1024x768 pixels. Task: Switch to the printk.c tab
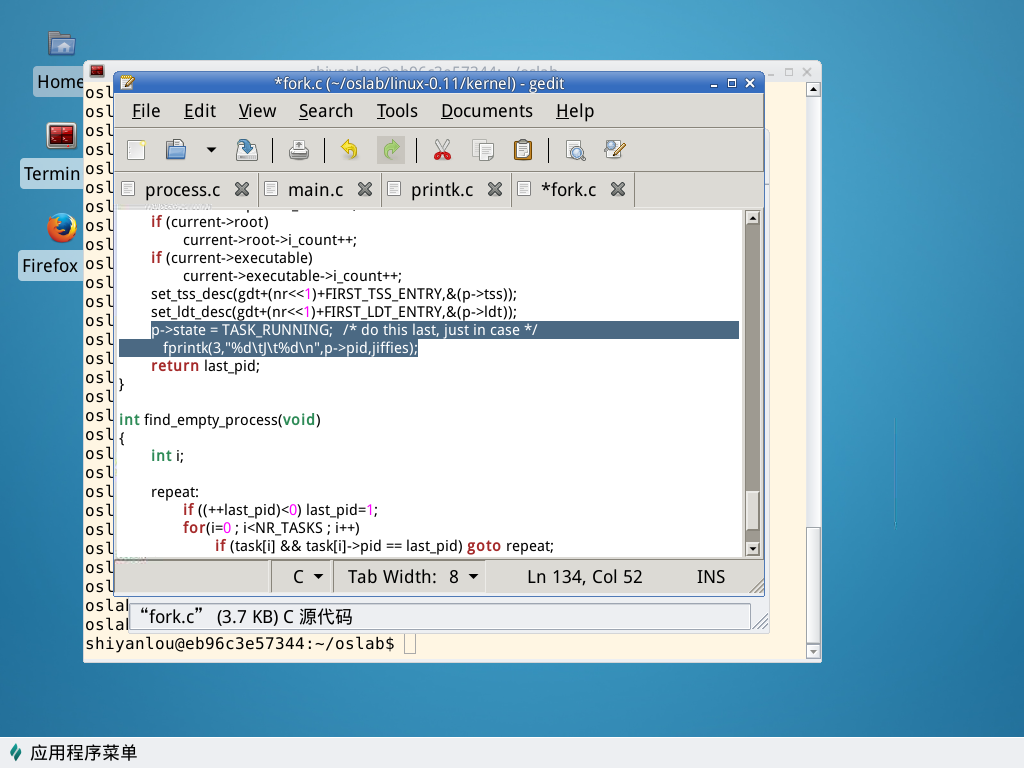(x=441, y=189)
